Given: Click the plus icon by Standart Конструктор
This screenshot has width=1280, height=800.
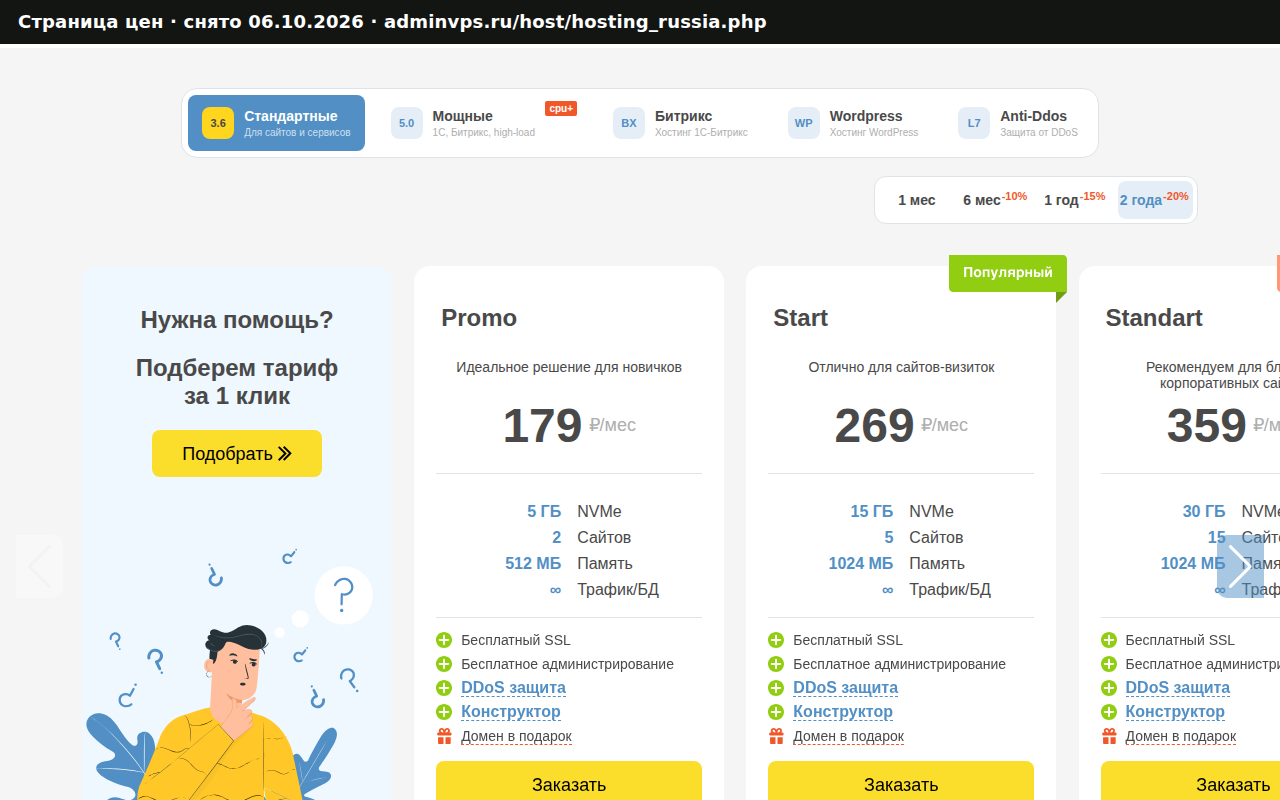Looking at the screenshot, I should pos(1109,712).
